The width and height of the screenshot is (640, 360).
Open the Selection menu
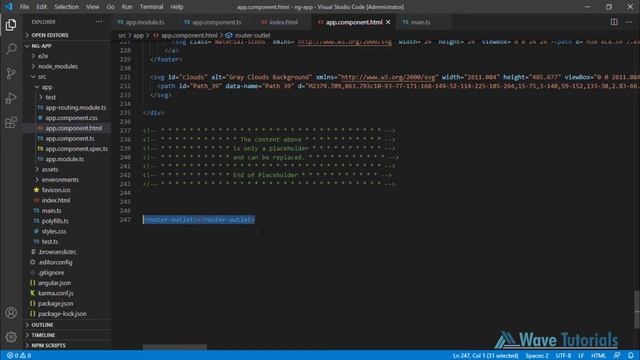click(66, 7)
